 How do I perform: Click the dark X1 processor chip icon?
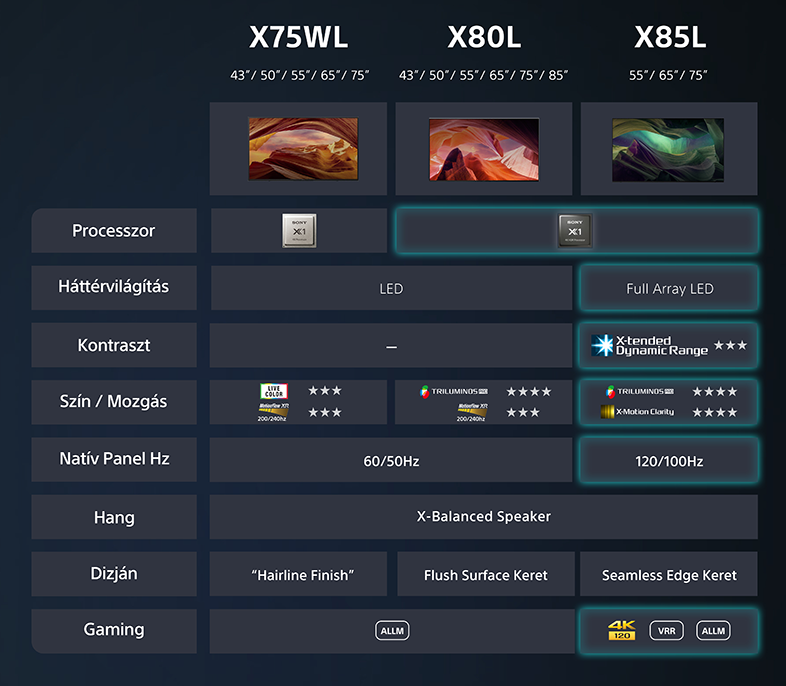575,231
